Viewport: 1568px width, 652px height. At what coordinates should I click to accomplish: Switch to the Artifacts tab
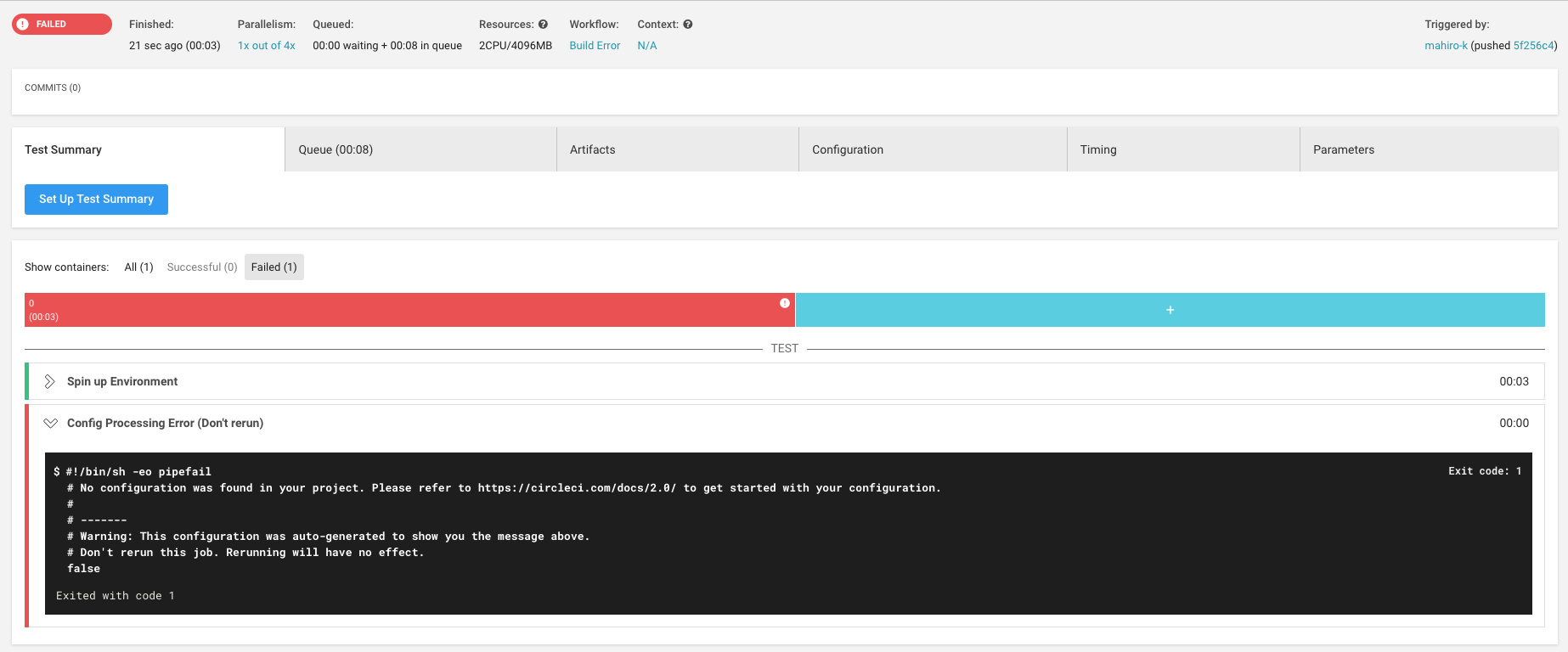tap(678, 149)
